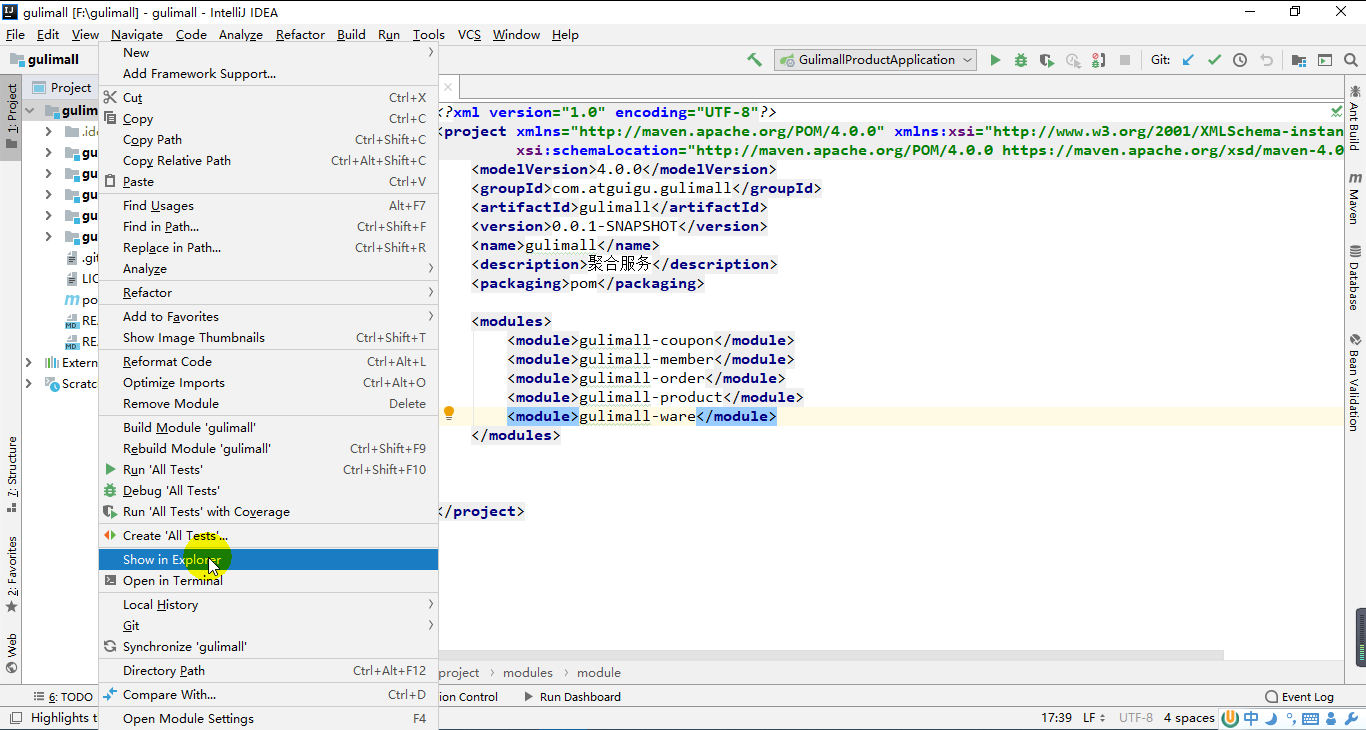Expand the Refactor submenu in context menu
This screenshot has height=730, width=1366.
point(268,293)
